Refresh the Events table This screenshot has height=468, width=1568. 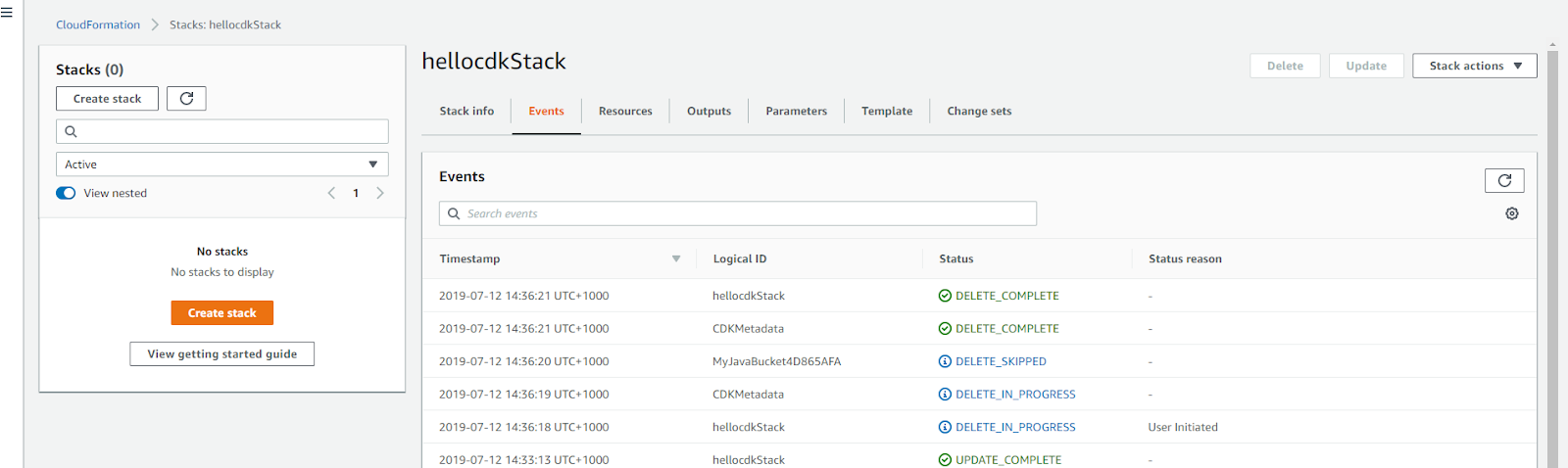(x=1504, y=180)
